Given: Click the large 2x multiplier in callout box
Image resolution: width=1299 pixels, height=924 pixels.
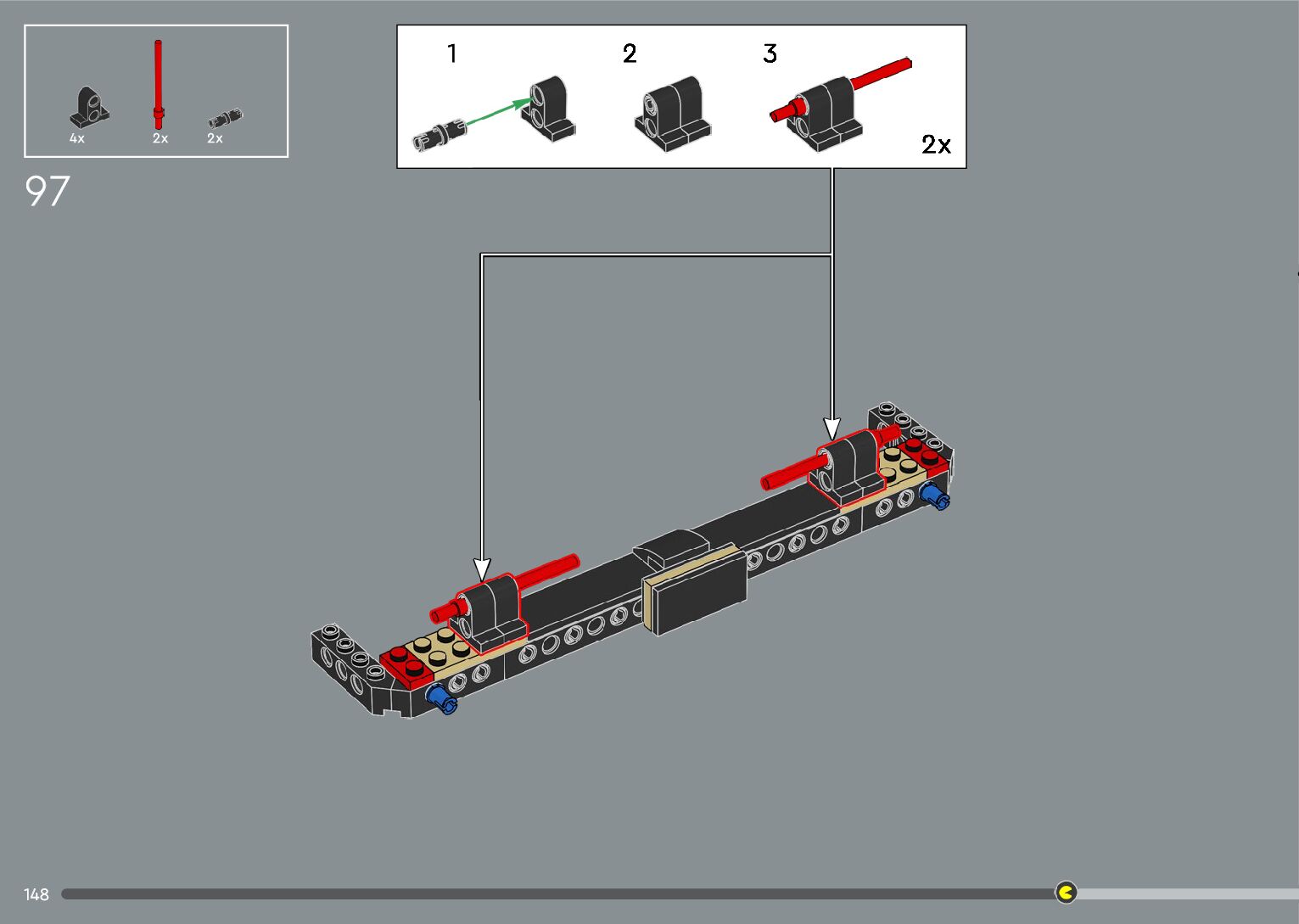Looking at the screenshot, I should (x=936, y=145).
